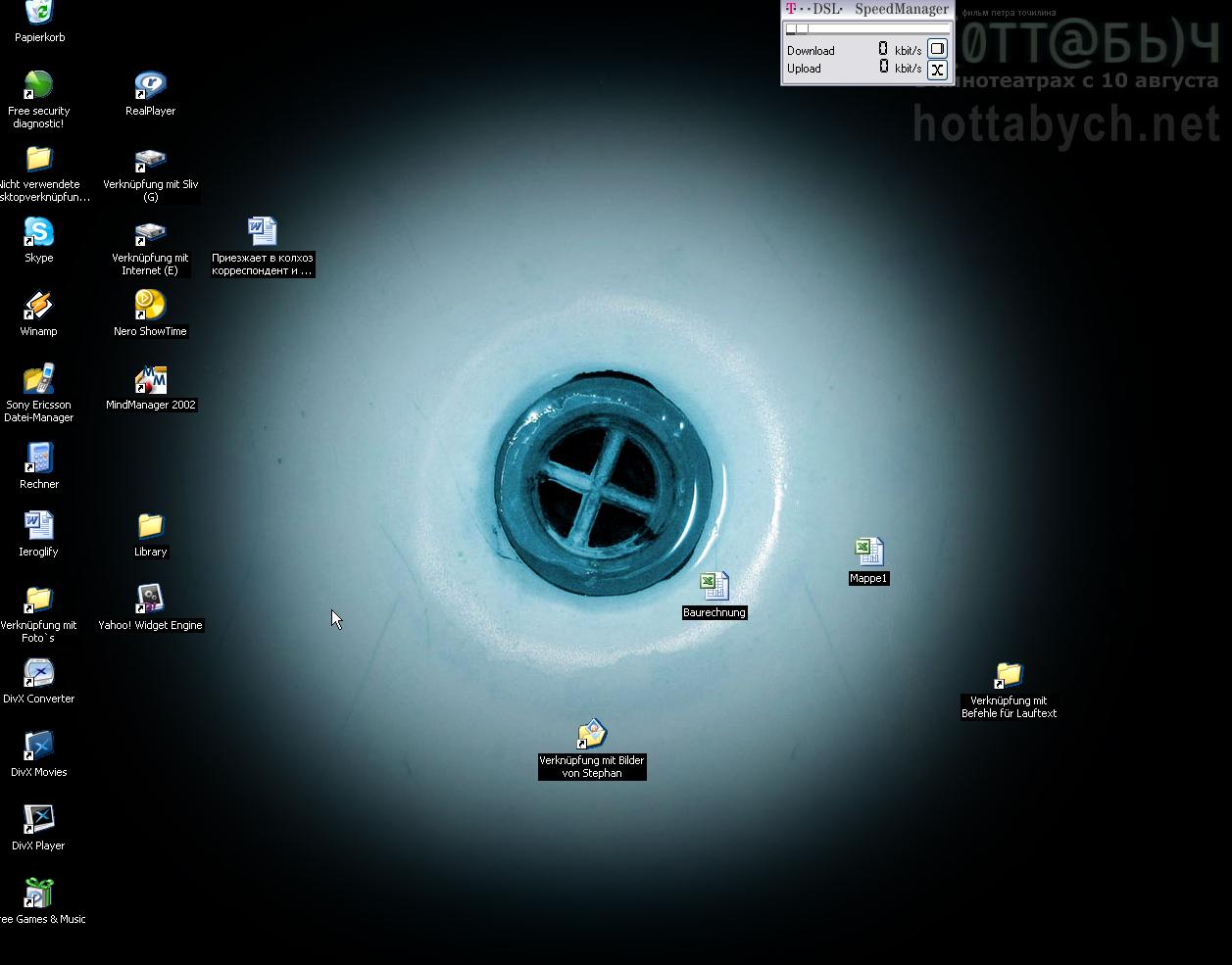Open the Skype desktop shortcut

[38, 233]
